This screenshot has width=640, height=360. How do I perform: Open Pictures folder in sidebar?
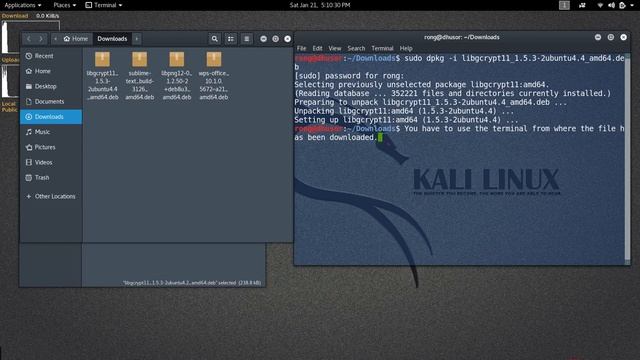click(51, 147)
